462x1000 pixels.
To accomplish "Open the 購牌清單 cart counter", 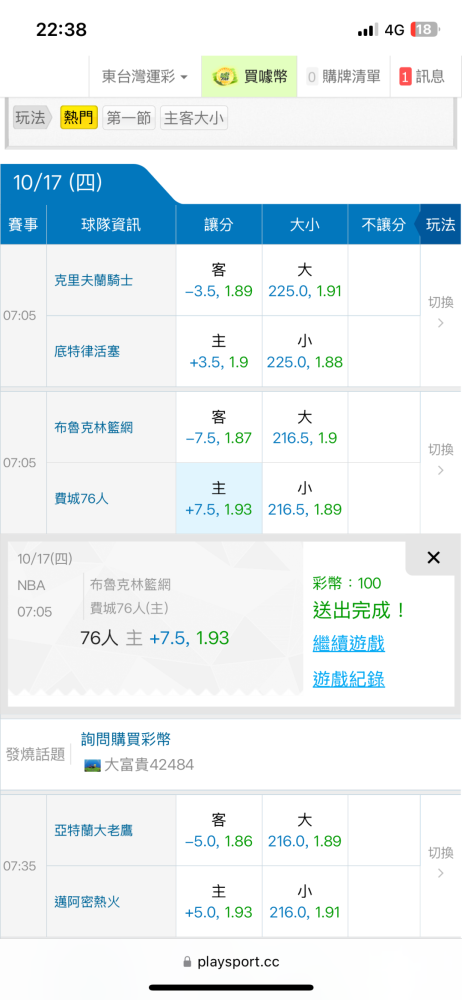I will [343, 77].
